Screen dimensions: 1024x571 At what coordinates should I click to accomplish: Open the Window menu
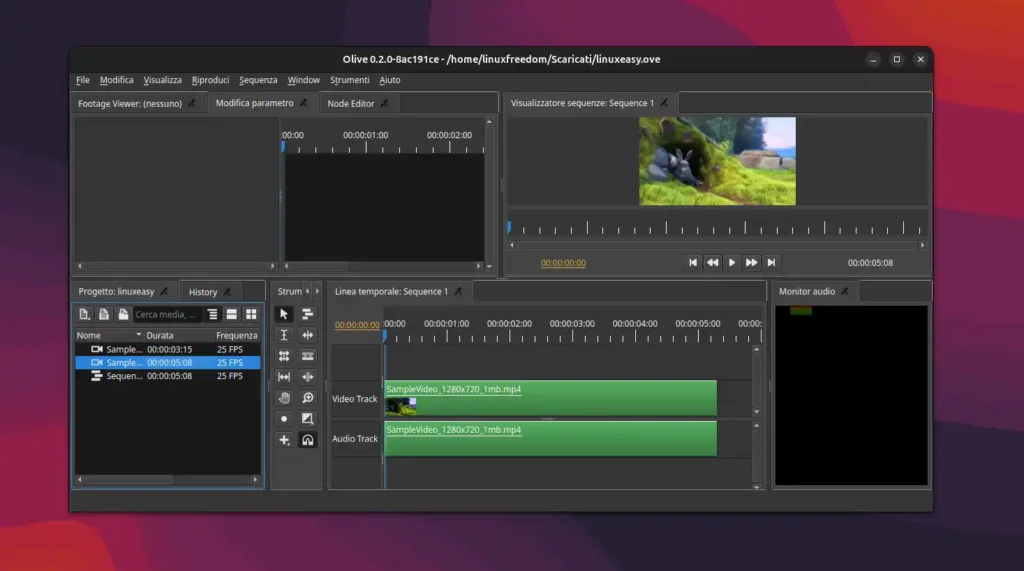click(304, 80)
